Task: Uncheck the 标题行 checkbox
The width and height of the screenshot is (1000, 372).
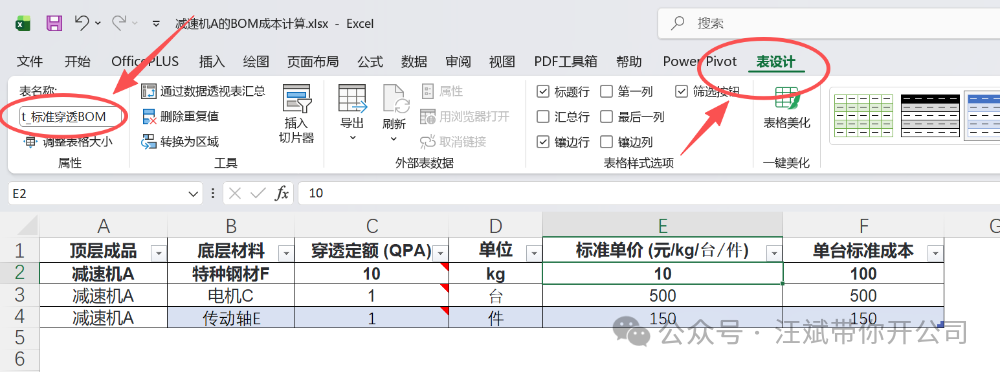Action: pyautogui.click(x=543, y=92)
